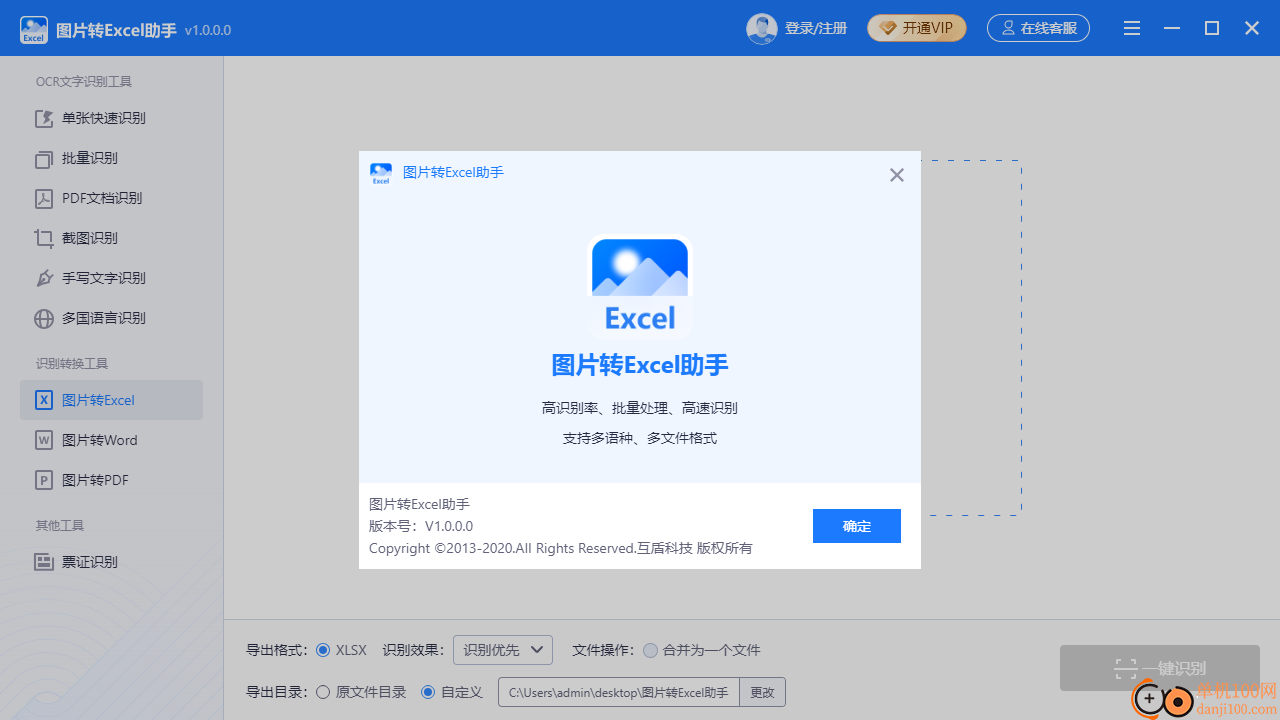Open 批量识别 in sidebar
The height and width of the screenshot is (720, 1280).
pyautogui.click(x=111, y=158)
